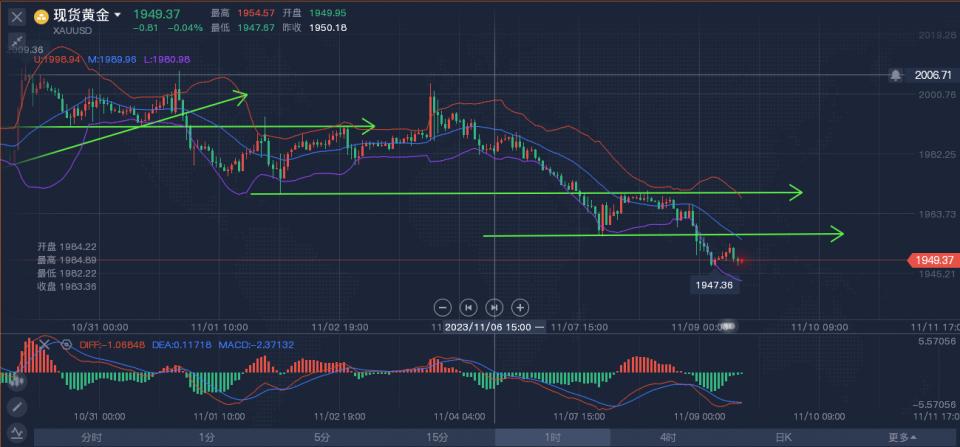The width and height of the screenshot is (960, 447).
Task: Switch to the 1分 timeframe tab
Action: tap(207, 437)
